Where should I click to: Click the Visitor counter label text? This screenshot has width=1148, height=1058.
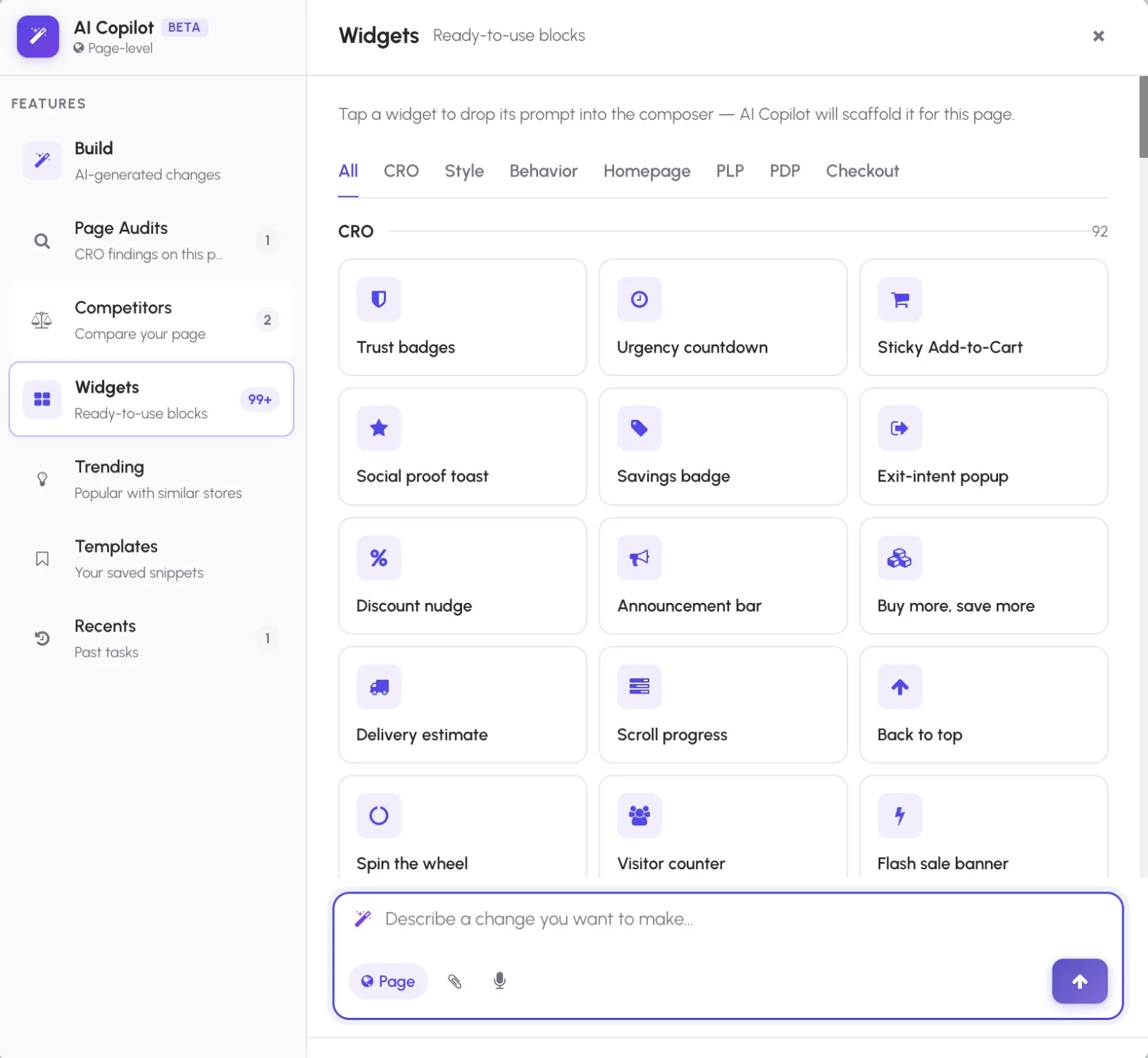click(x=671, y=863)
